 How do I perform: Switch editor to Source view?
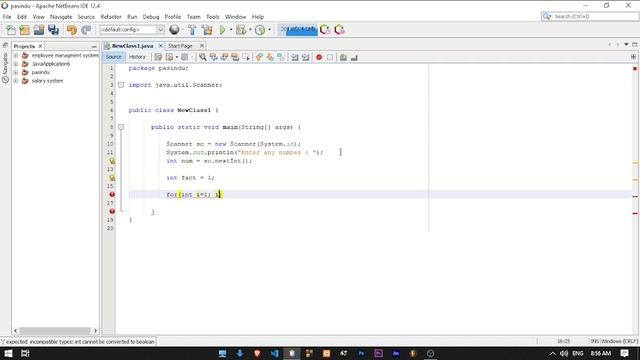coord(113,57)
